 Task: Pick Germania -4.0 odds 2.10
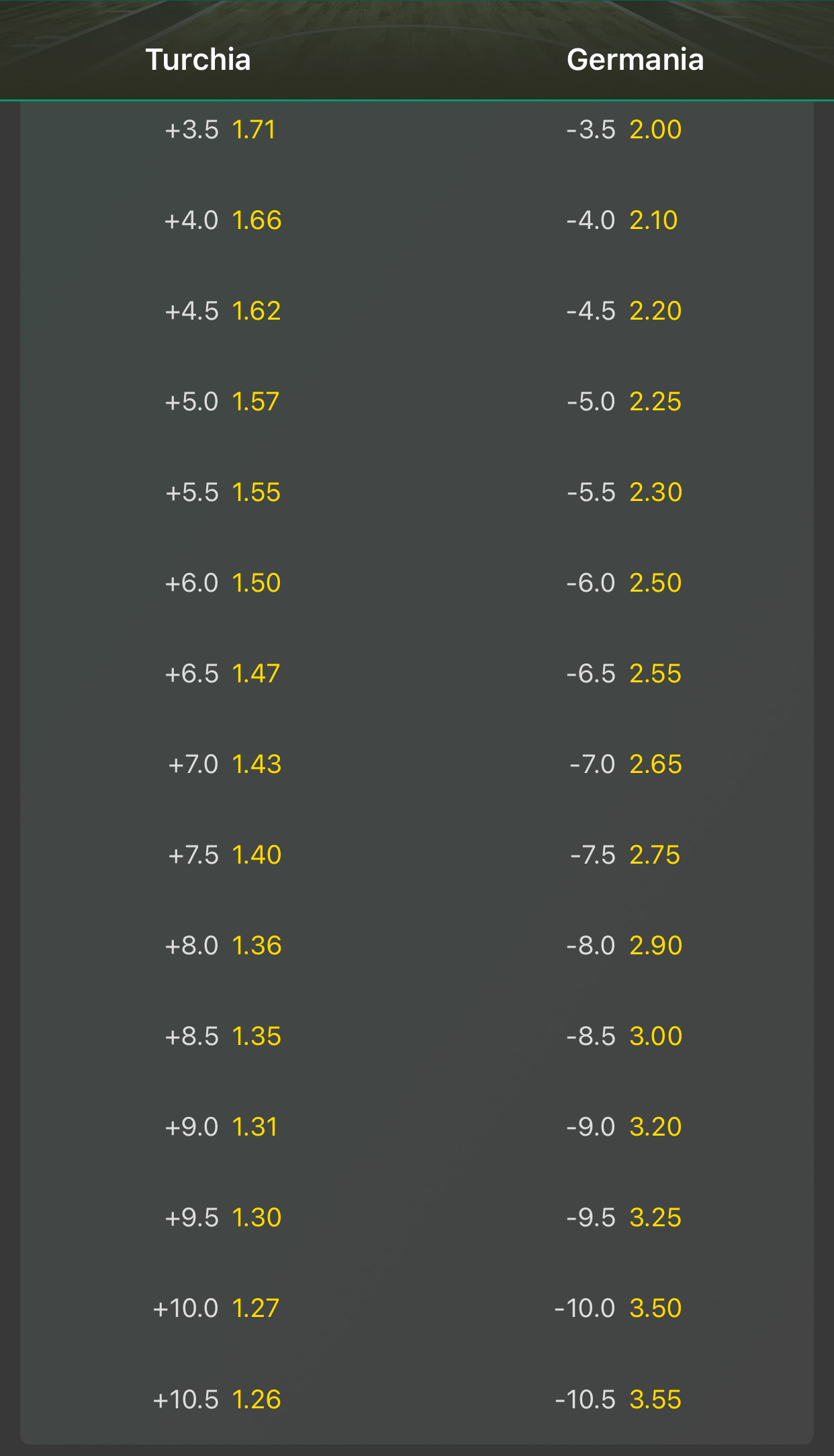(624, 220)
